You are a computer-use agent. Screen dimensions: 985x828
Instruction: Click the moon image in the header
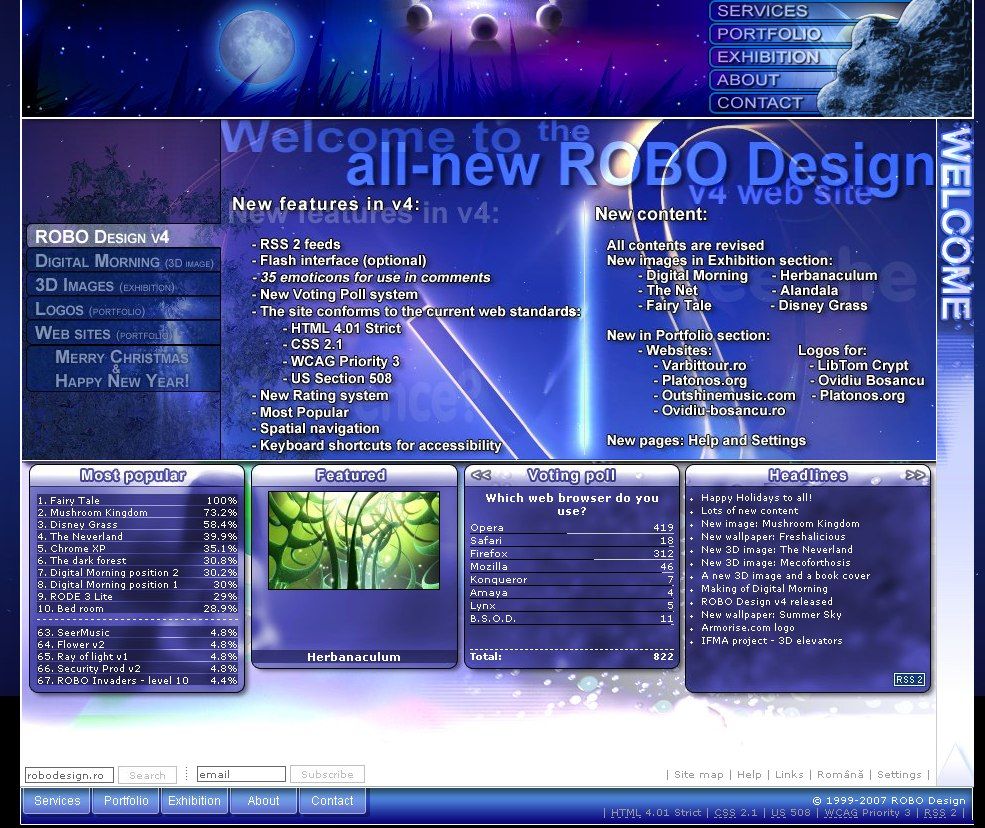coord(257,42)
